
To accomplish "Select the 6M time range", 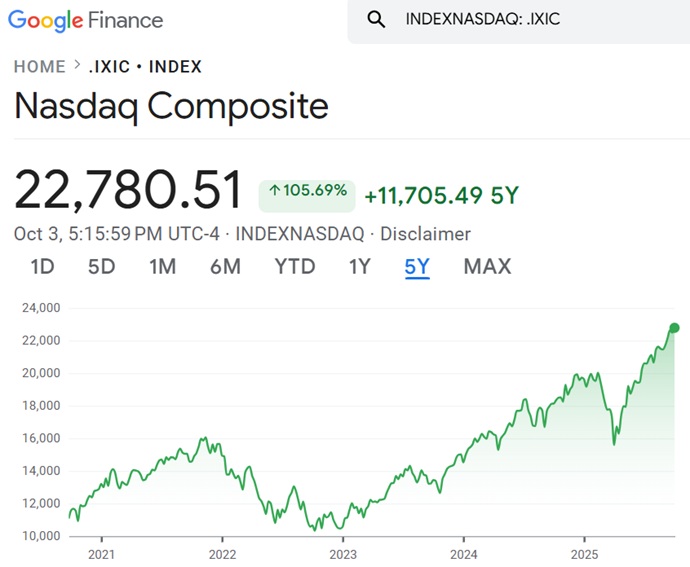I will [x=225, y=266].
